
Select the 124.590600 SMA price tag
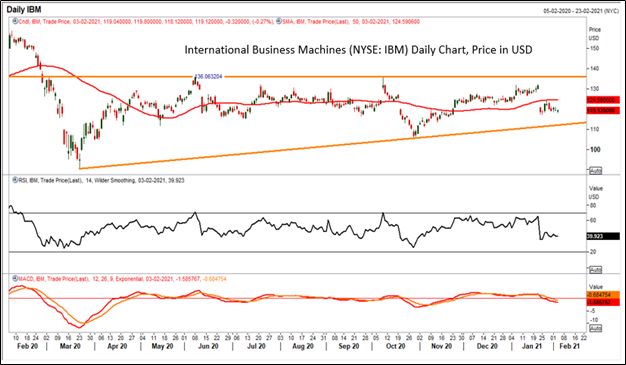(603, 100)
